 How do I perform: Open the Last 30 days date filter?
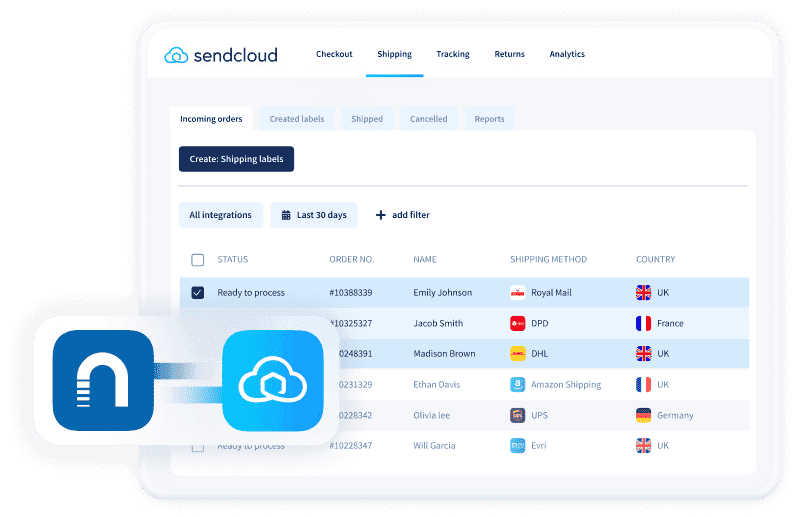pyautogui.click(x=314, y=215)
